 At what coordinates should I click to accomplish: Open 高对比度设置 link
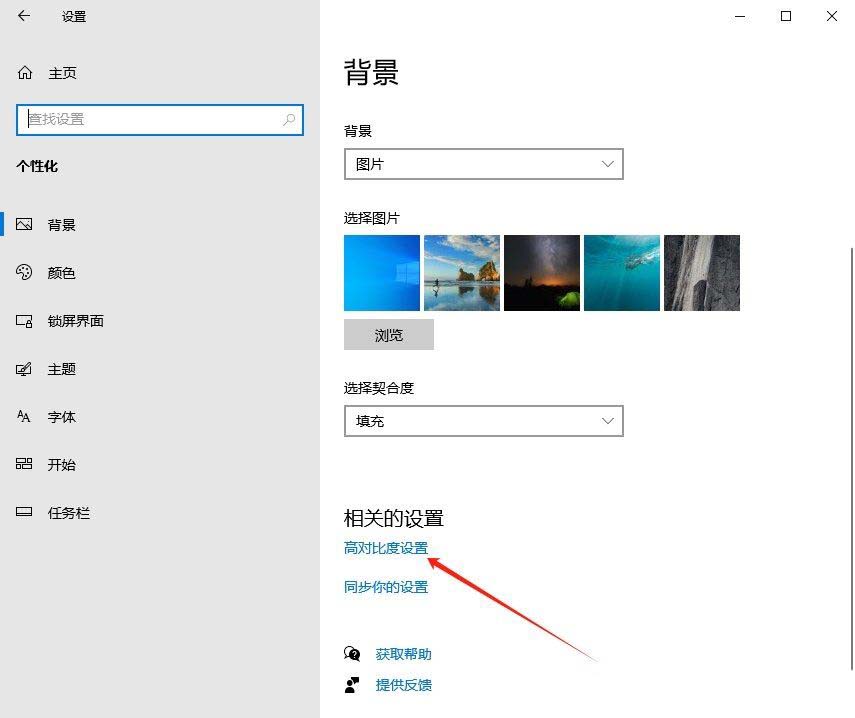pos(386,548)
